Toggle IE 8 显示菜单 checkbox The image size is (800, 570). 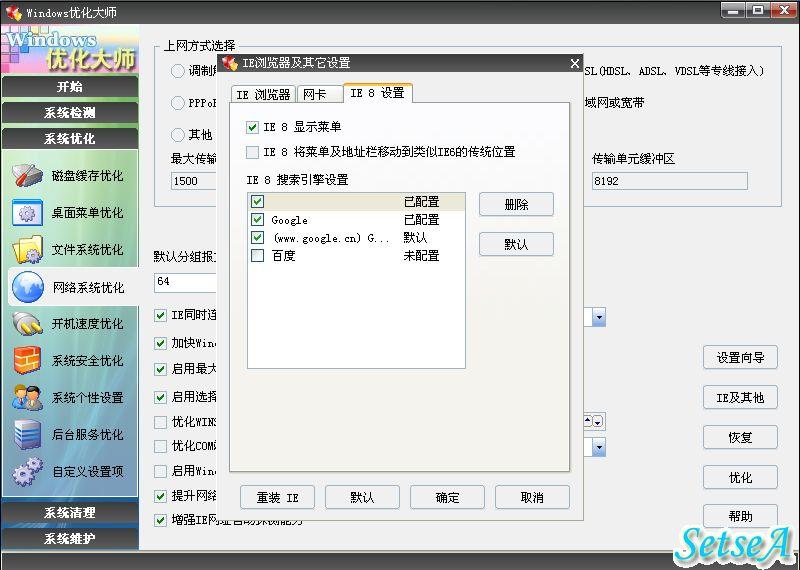click(x=252, y=127)
